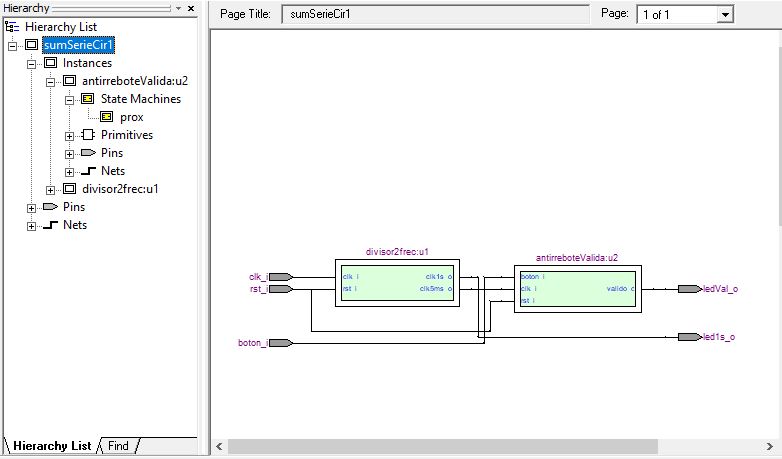Click the ledVal_o output pin symbol
The width and height of the screenshot is (782, 459).
tap(689, 289)
